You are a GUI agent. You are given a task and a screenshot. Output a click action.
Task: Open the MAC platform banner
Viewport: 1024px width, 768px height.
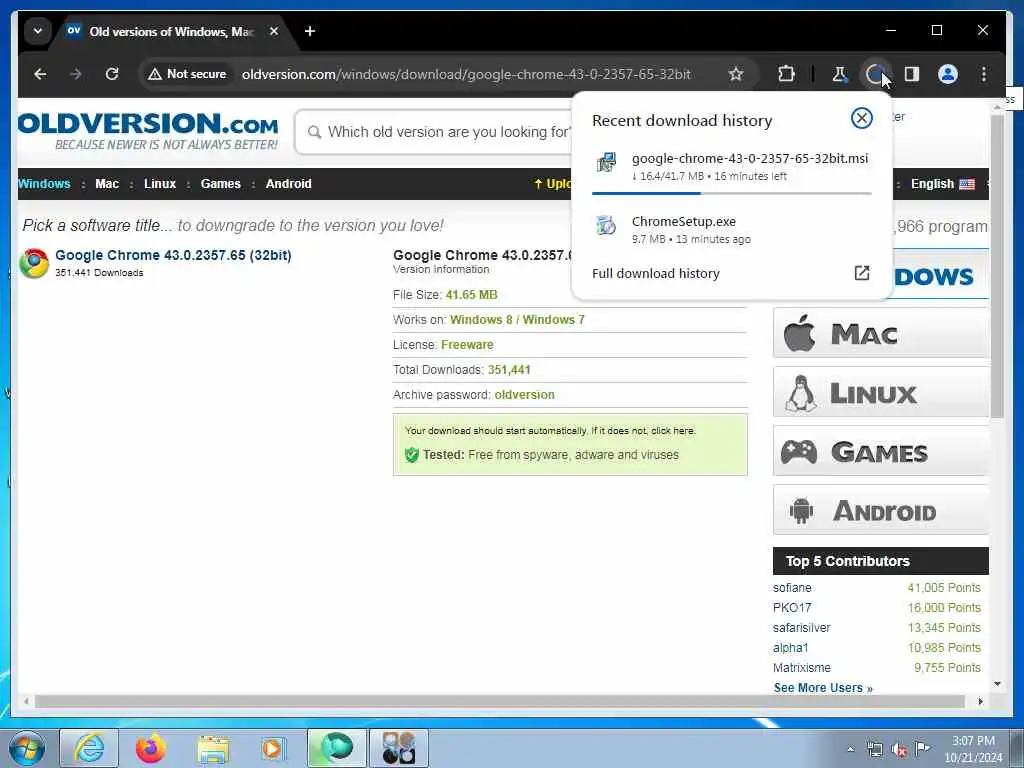coord(880,334)
